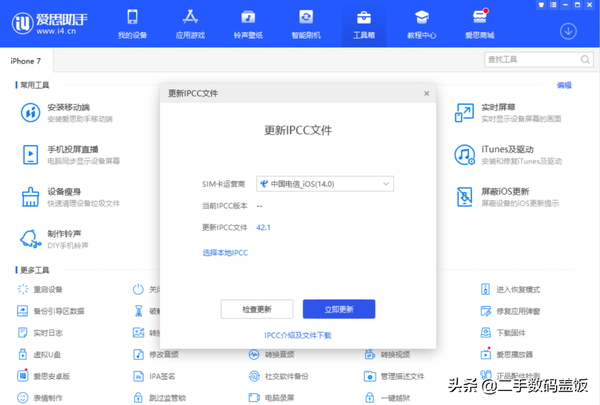Open 管理描述文件 icon
This screenshot has width=600, height=405.
pyautogui.click(x=370, y=376)
